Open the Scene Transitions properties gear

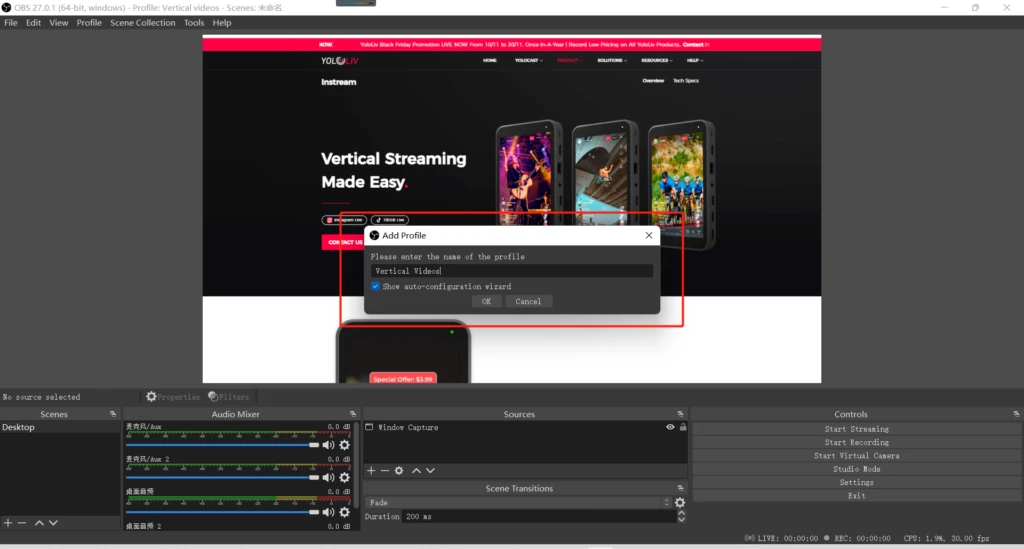click(x=680, y=503)
